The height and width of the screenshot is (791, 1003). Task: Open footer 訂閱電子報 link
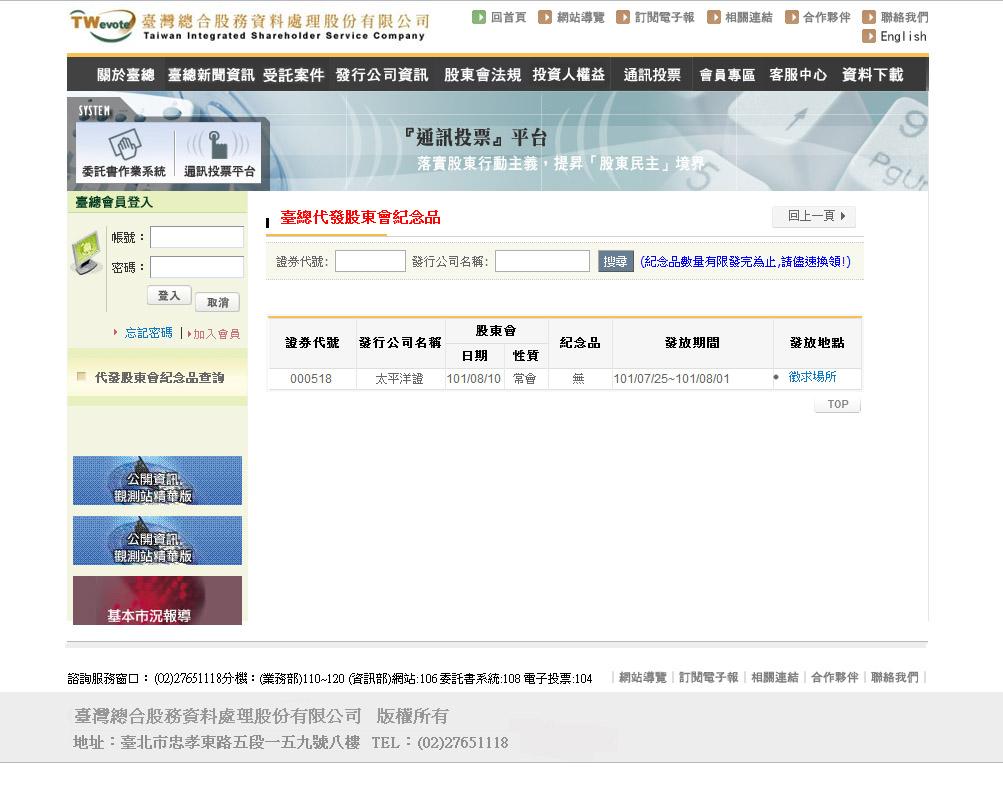[x=709, y=677]
